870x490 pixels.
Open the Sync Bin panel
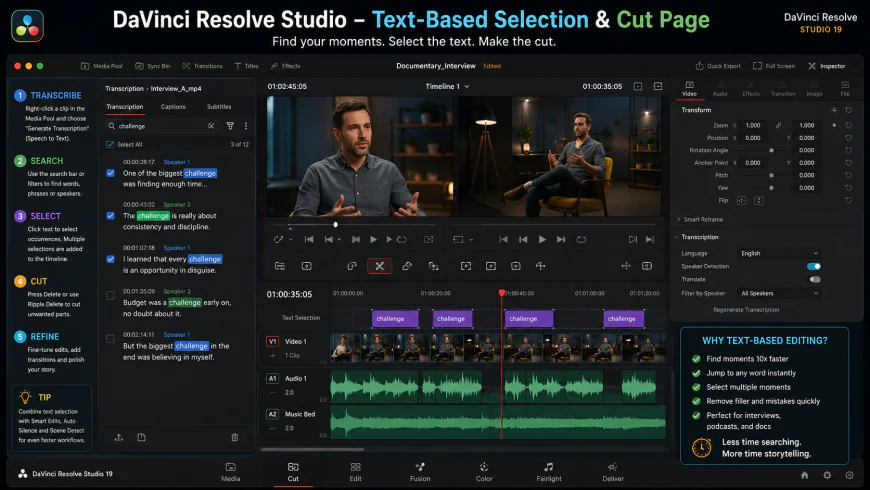tap(153, 66)
